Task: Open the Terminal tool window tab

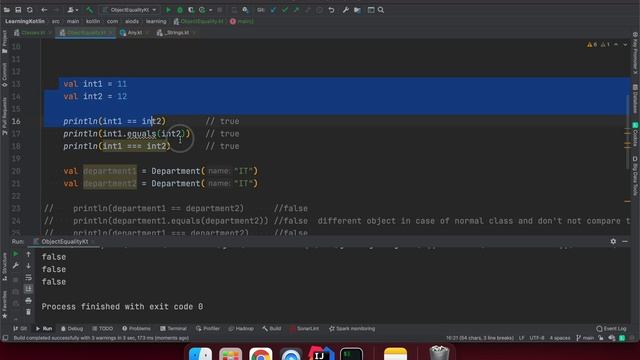Action: [x=173, y=329]
